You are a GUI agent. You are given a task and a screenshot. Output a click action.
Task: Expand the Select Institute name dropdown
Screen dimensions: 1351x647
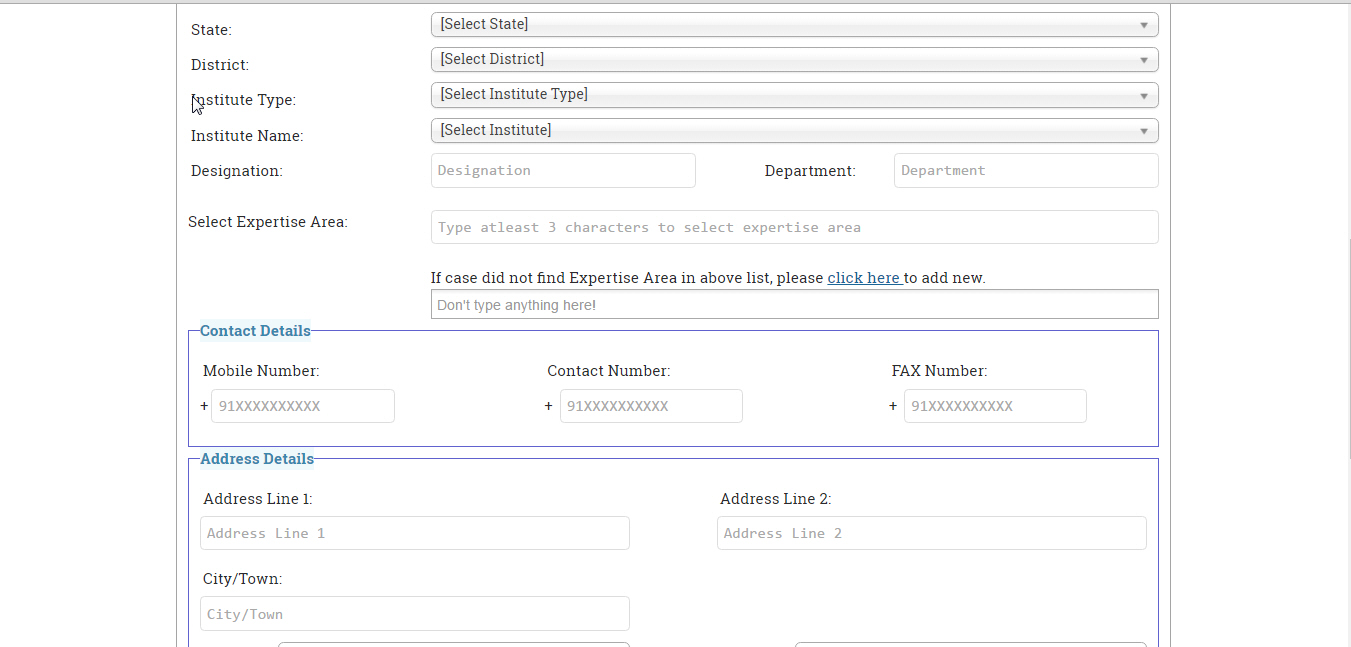[x=794, y=130]
